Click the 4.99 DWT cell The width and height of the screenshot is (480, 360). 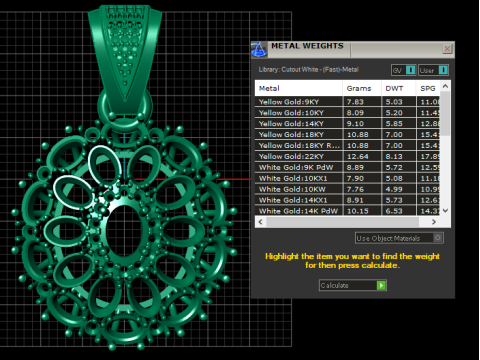click(x=399, y=189)
